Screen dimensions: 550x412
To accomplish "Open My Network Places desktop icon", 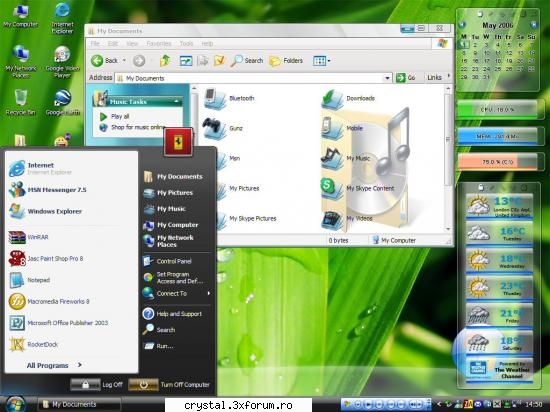I will [20, 61].
